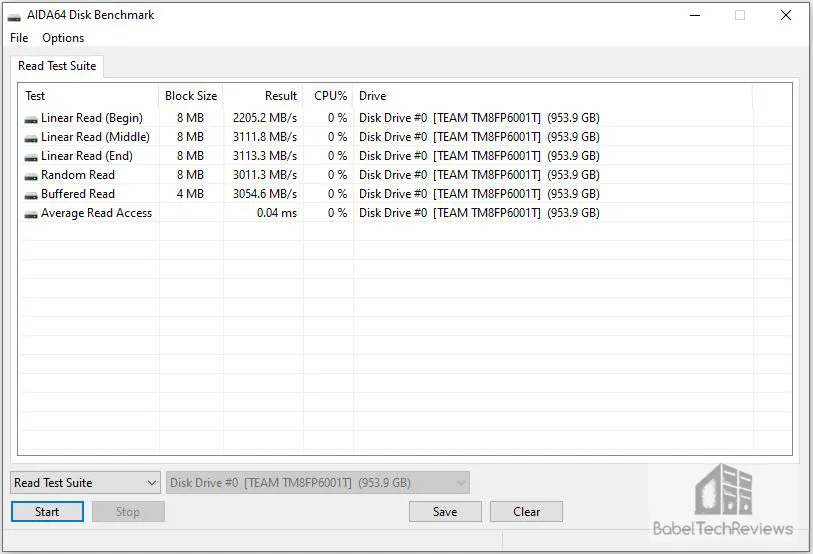Click the drive icon beside Linear Read (End)
The height and width of the screenshot is (554, 813).
31,157
